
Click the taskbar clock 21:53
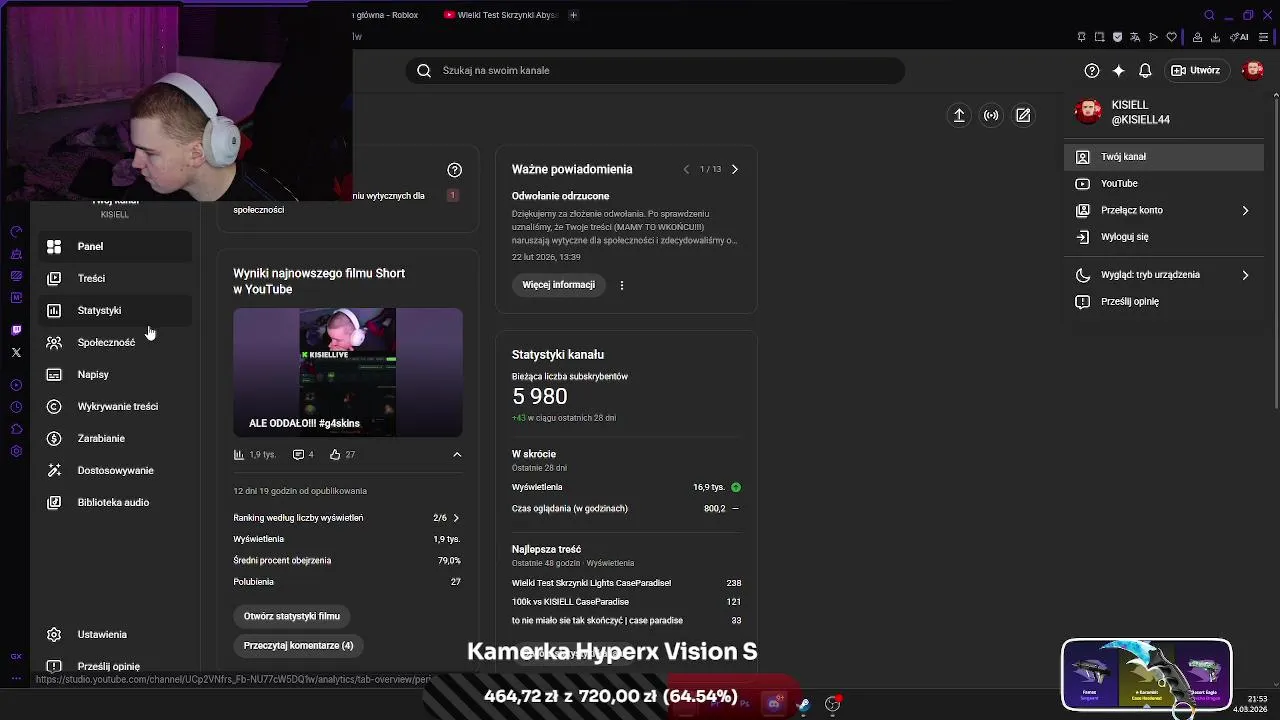(x=1257, y=699)
